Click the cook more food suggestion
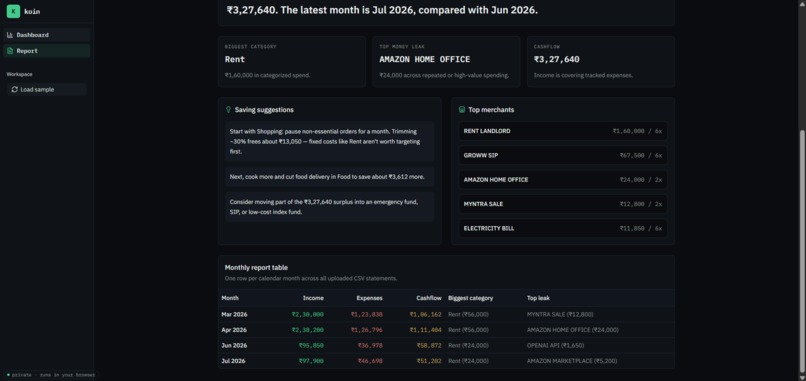 329,176
